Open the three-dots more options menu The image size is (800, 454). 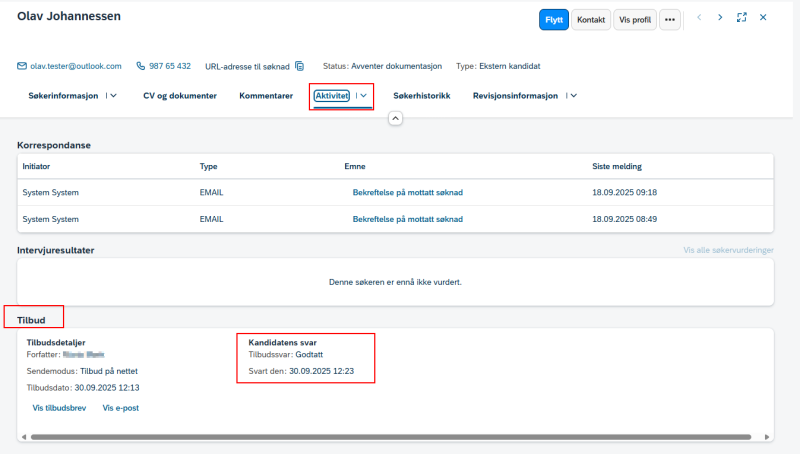(670, 20)
